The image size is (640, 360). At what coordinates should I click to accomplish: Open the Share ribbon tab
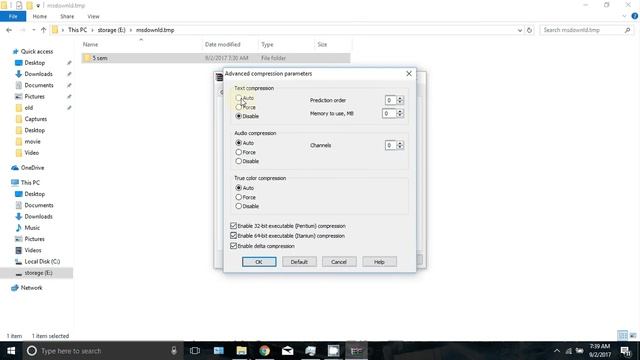click(x=67, y=16)
